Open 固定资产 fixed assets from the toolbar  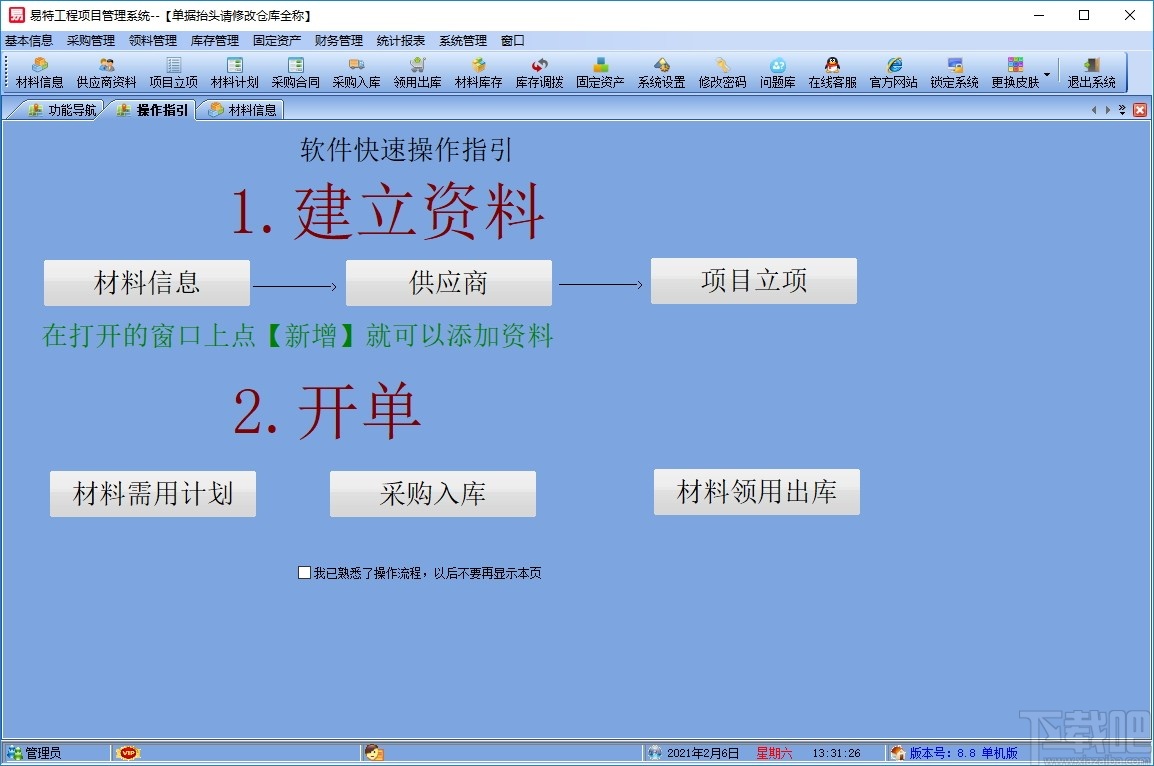pyautogui.click(x=600, y=72)
